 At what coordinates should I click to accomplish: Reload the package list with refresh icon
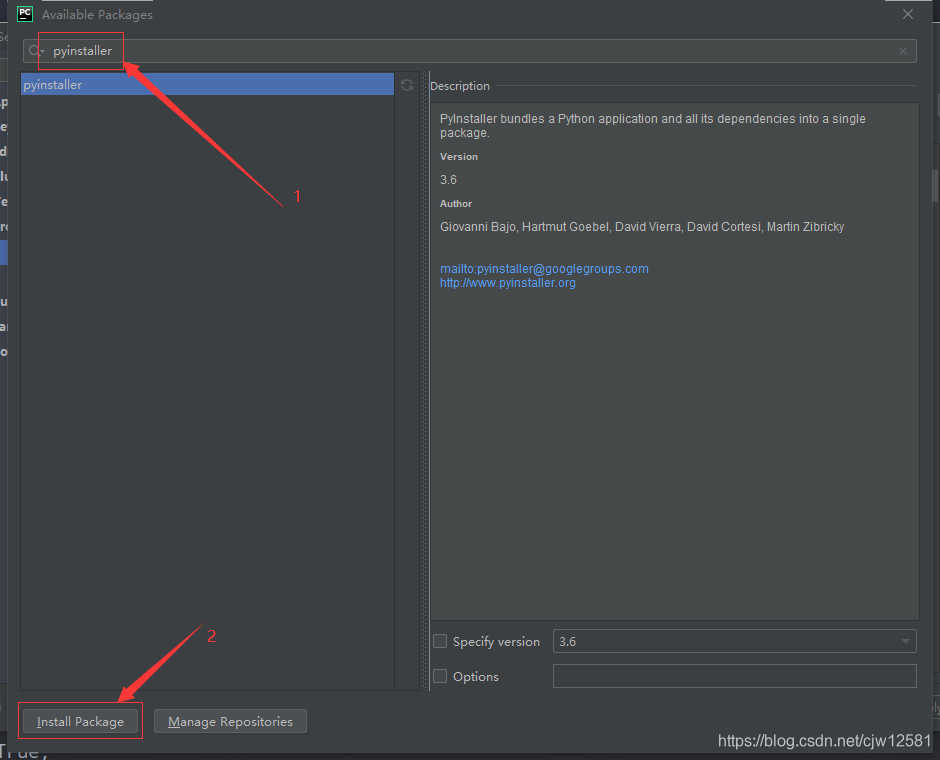407,85
